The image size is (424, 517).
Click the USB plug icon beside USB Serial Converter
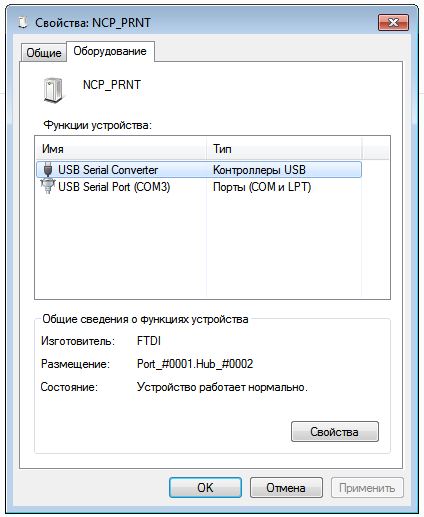(x=48, y=169)
